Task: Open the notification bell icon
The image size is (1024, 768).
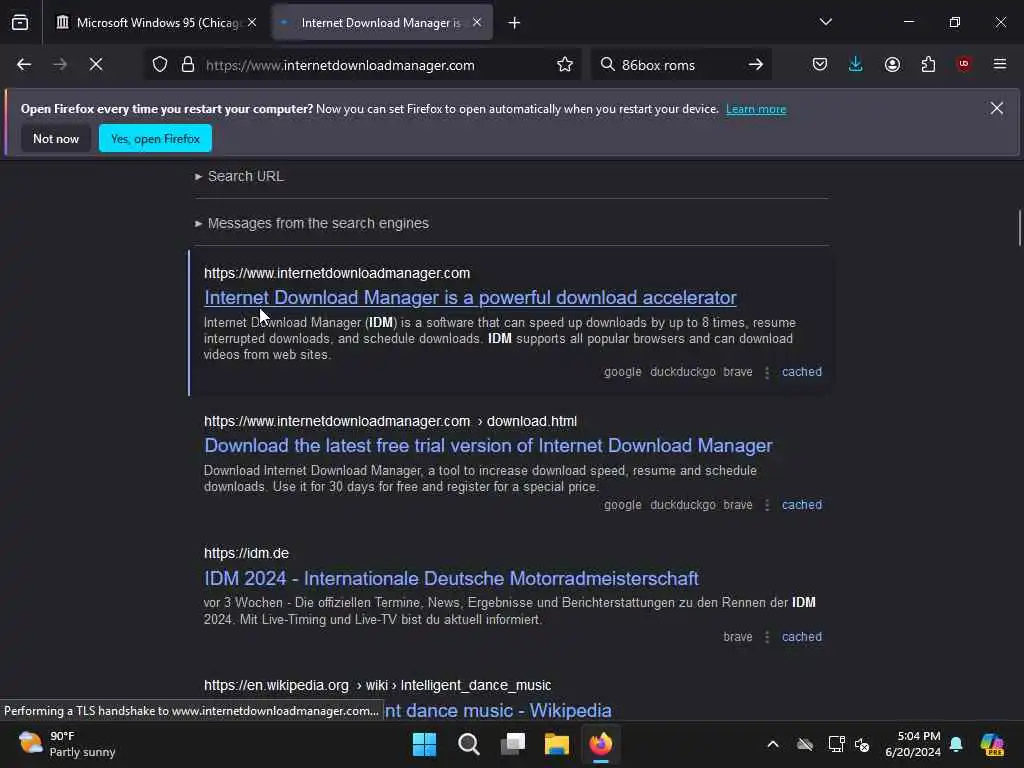Action: tap(956, 744)
